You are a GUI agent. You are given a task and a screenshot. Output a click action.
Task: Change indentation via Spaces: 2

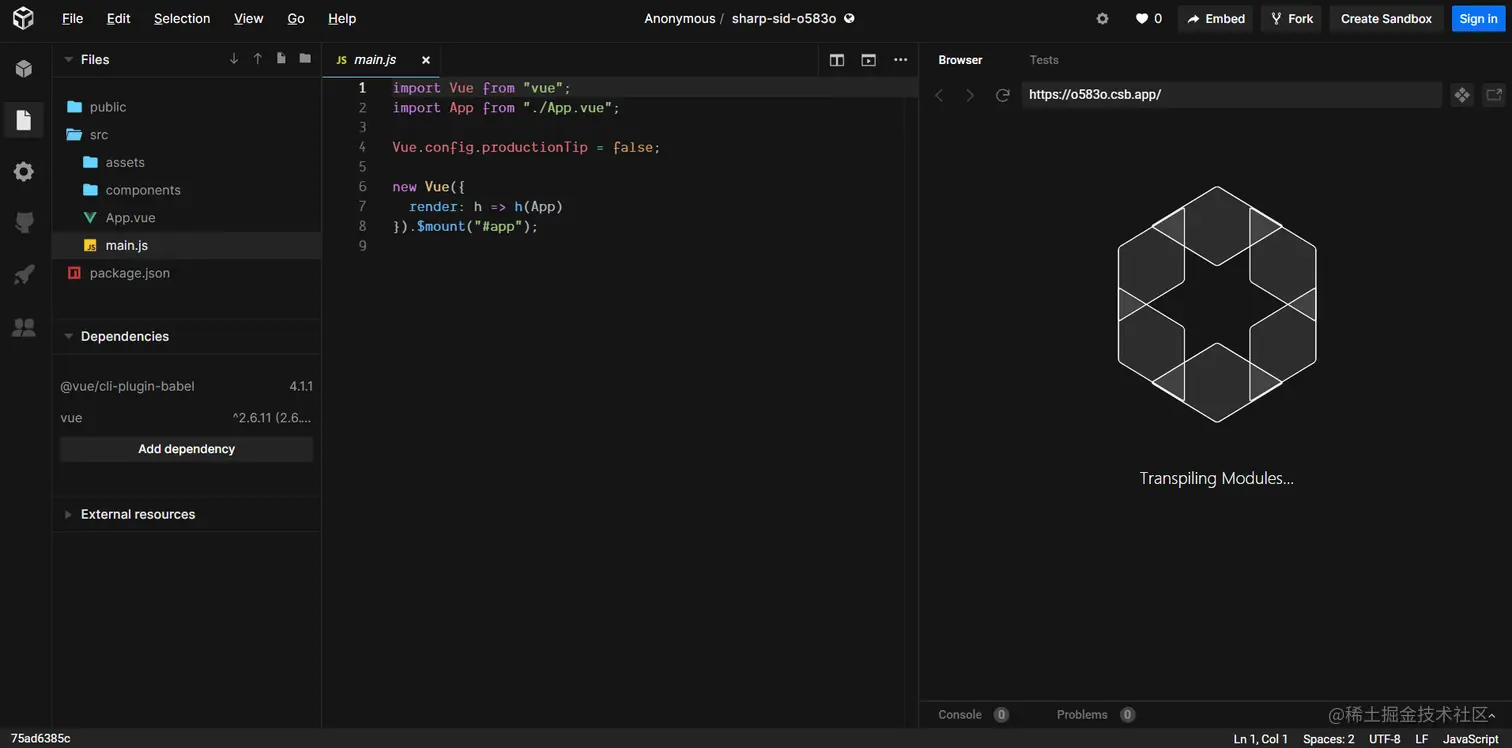pos(1328,739)
